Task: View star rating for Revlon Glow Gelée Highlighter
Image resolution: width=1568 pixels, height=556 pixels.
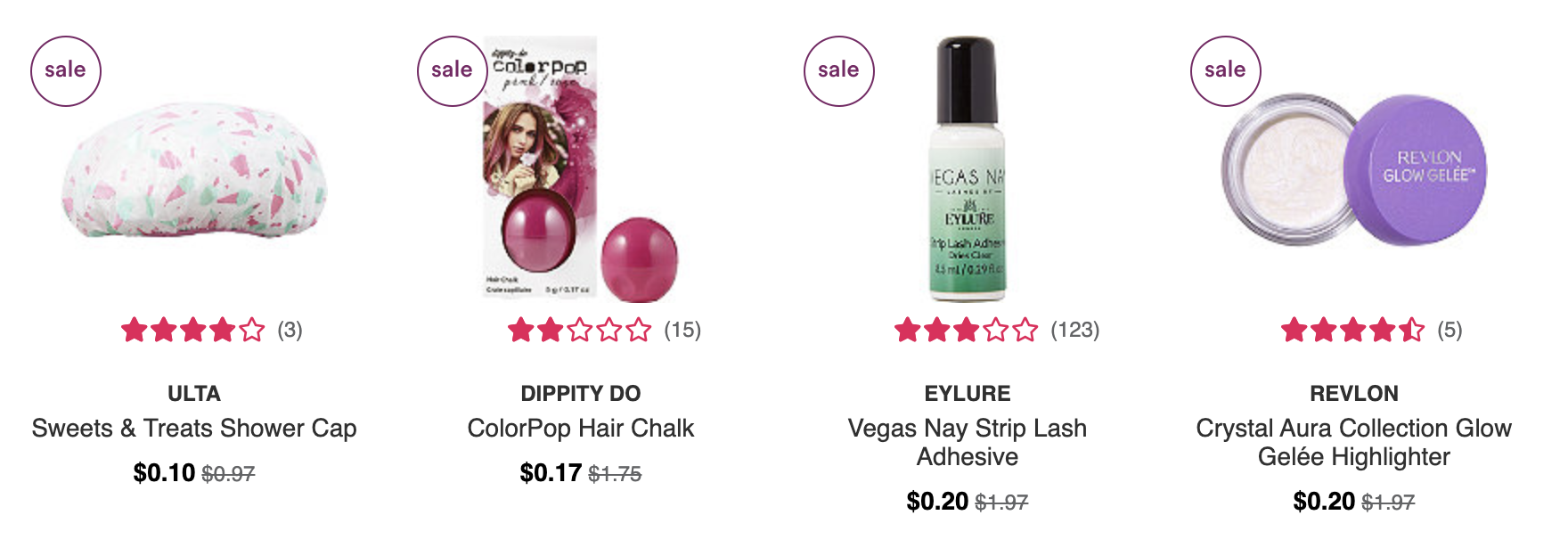Action: [1353, 331]
